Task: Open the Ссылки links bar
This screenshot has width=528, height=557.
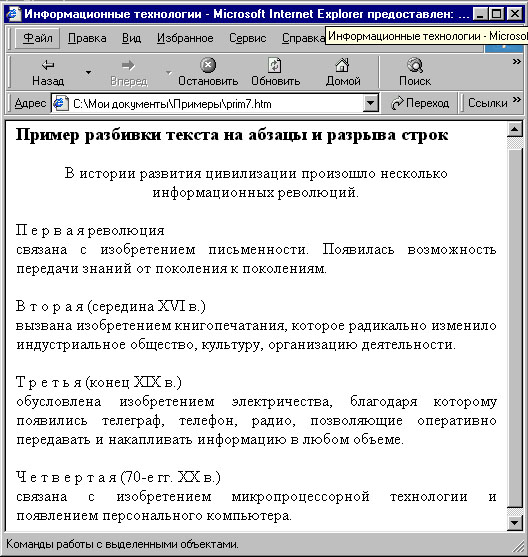Action: pyautogui.click(x=487, y=103)
